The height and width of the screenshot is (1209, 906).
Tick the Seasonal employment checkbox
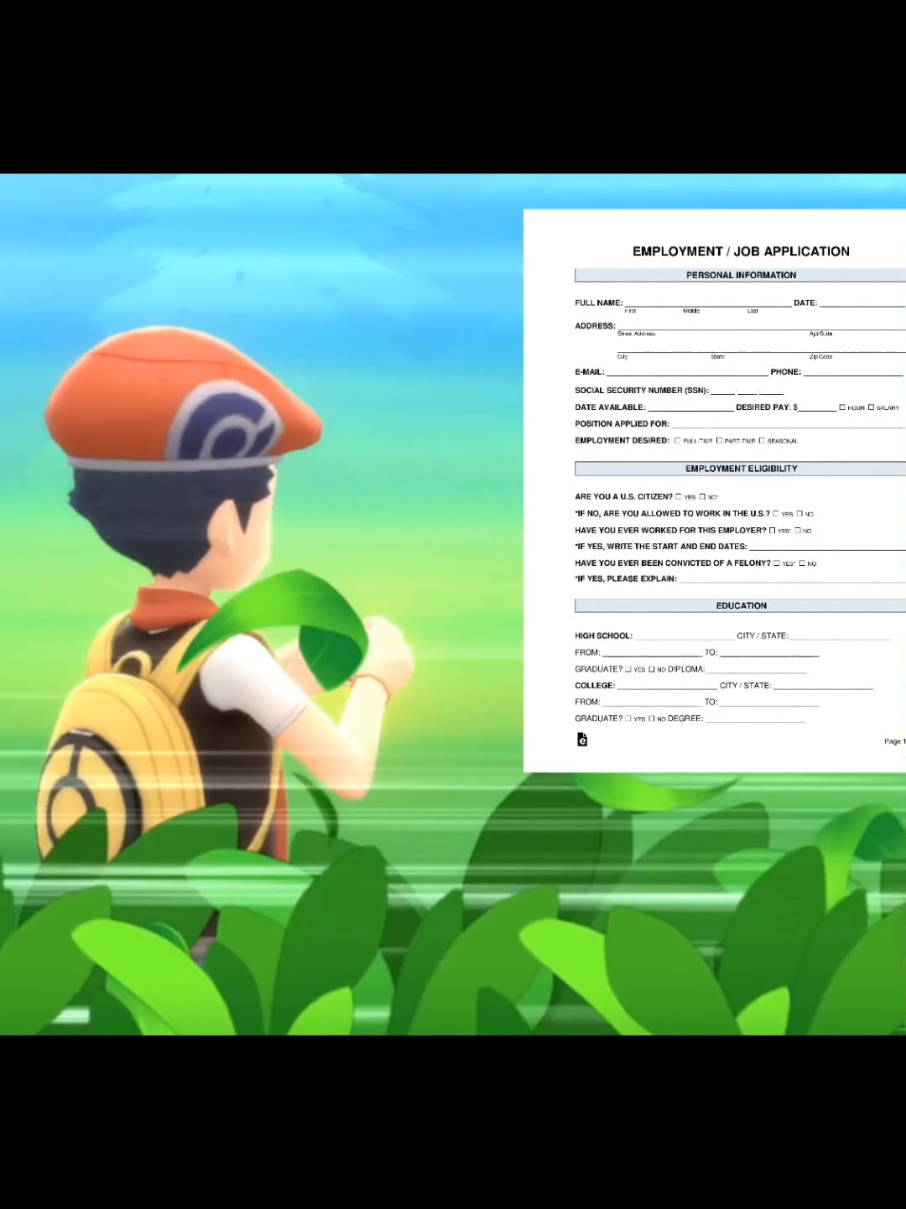tap(761, 441)
